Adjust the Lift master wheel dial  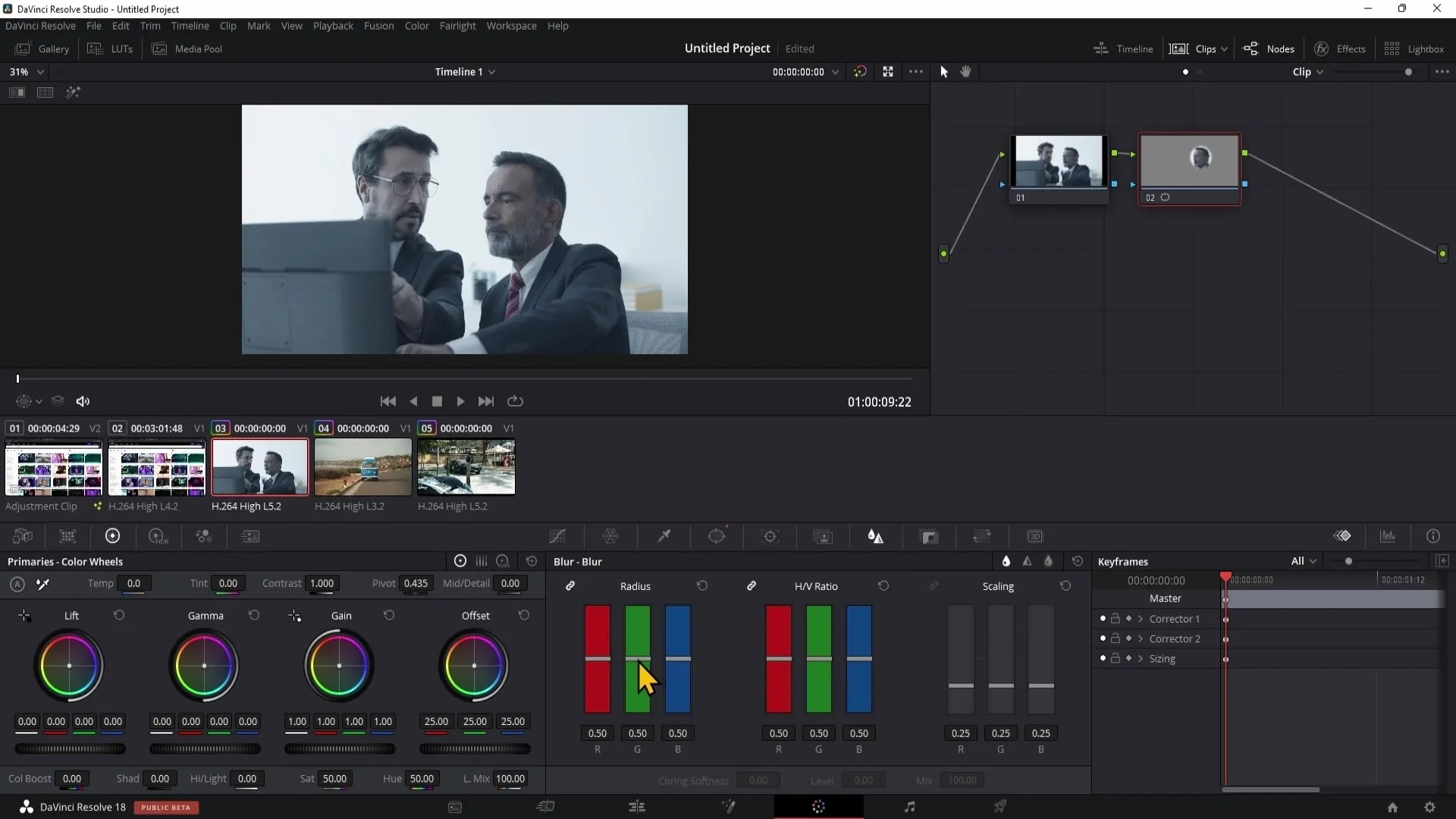[x=70, y=748]
